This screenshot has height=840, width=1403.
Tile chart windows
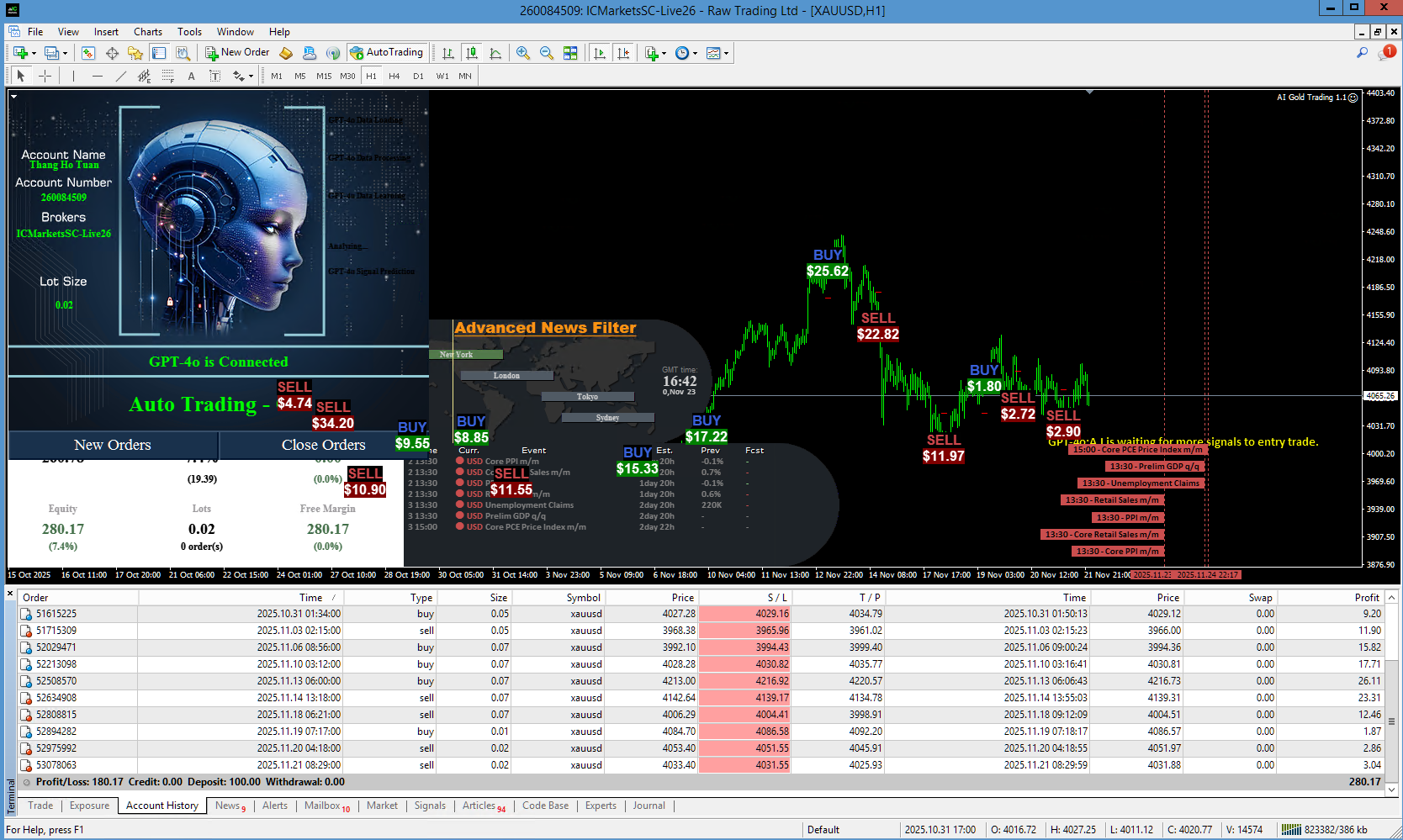point(570,53)
